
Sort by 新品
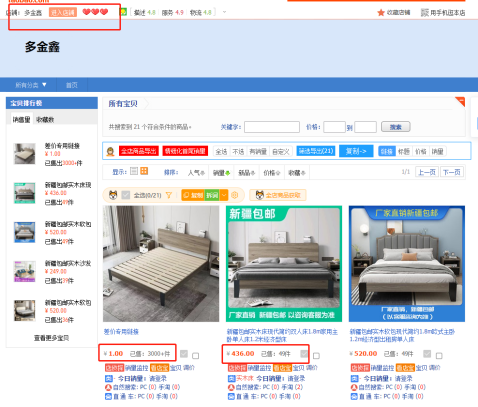click(x=247, y=173)
